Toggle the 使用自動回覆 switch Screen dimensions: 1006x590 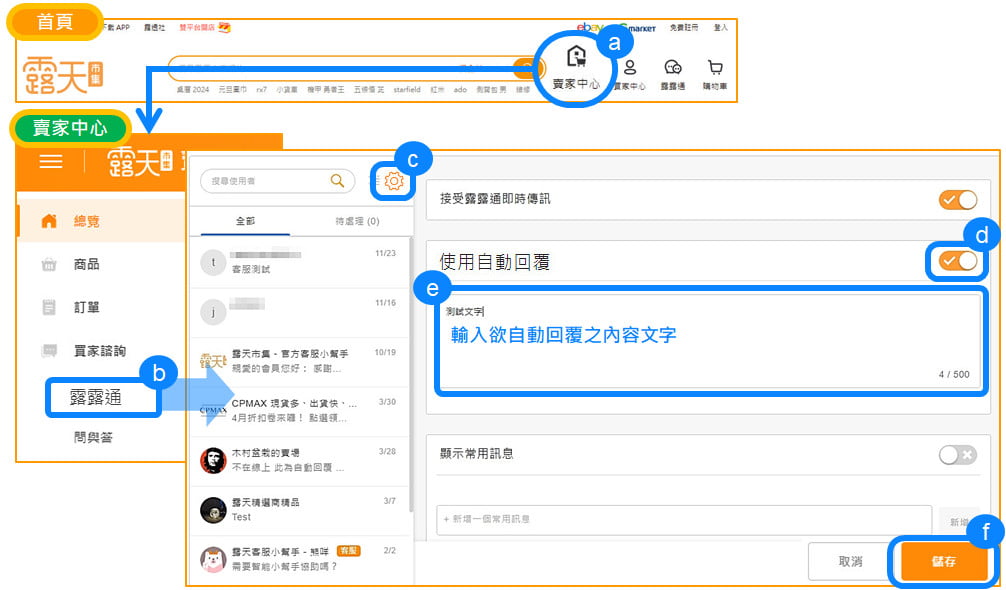(957, 261)
